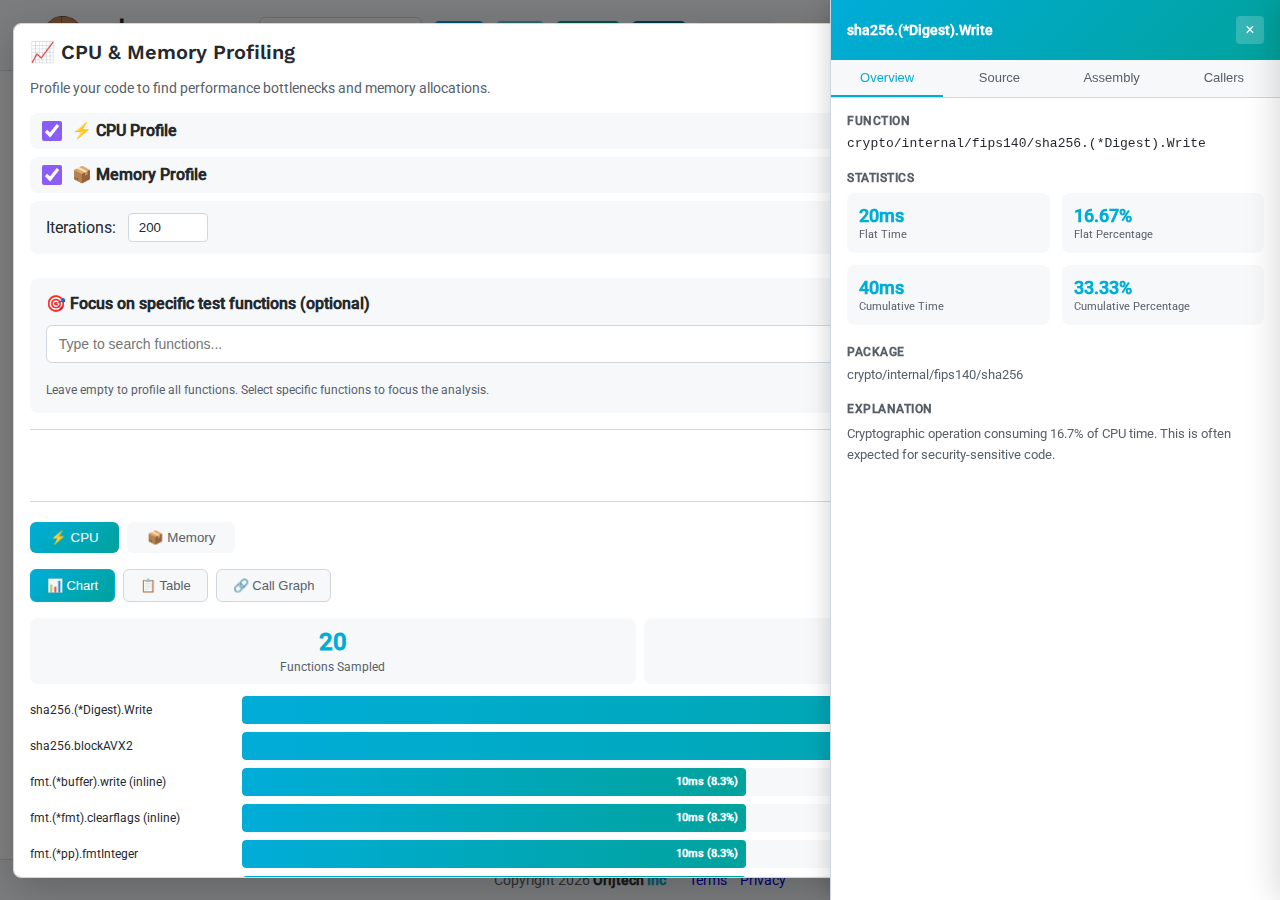1280x900 pixels.
Task: Open the Privacy link in footer
Action: (763, 881)
